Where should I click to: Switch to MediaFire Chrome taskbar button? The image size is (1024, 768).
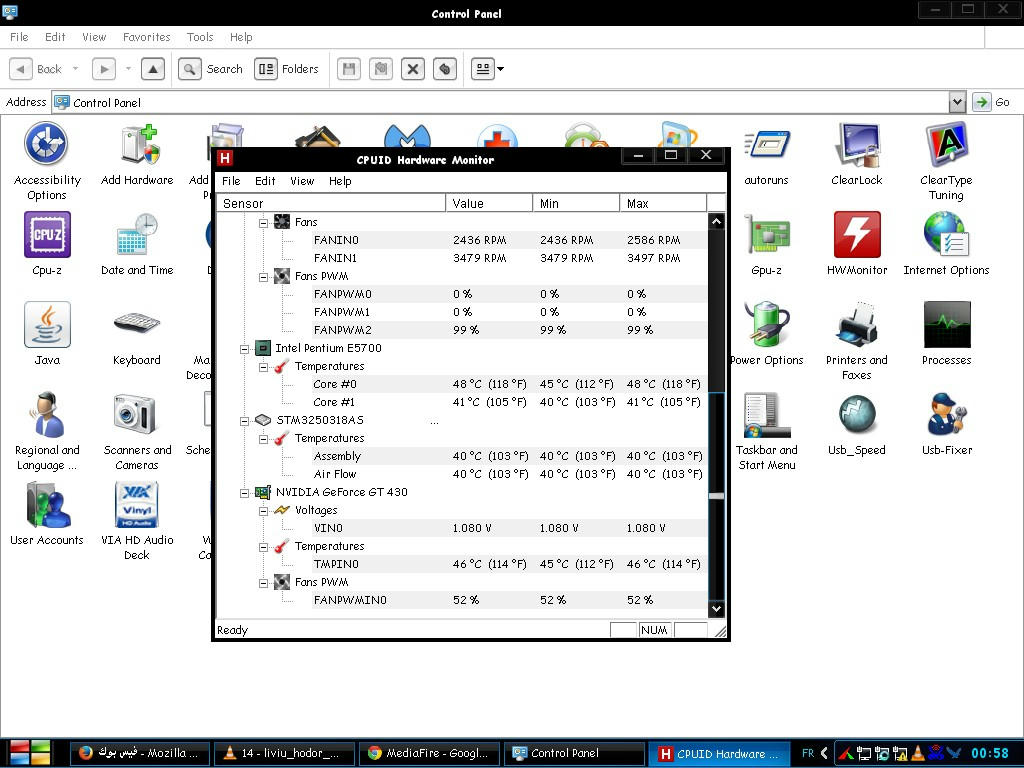tap(430, 753)
